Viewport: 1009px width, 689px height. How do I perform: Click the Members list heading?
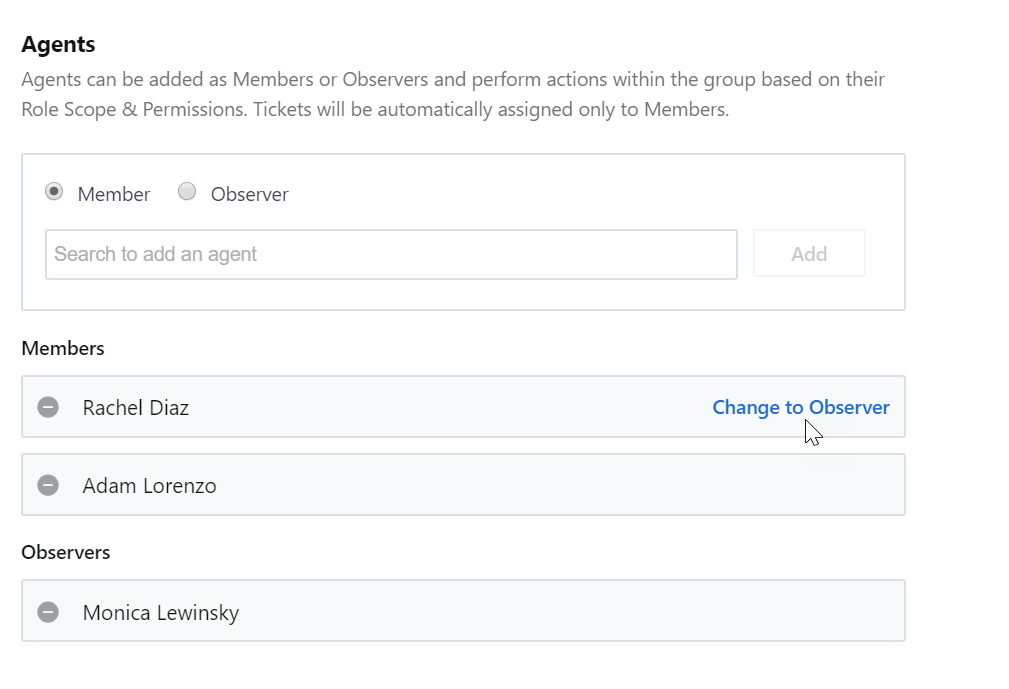pos(63,348)
